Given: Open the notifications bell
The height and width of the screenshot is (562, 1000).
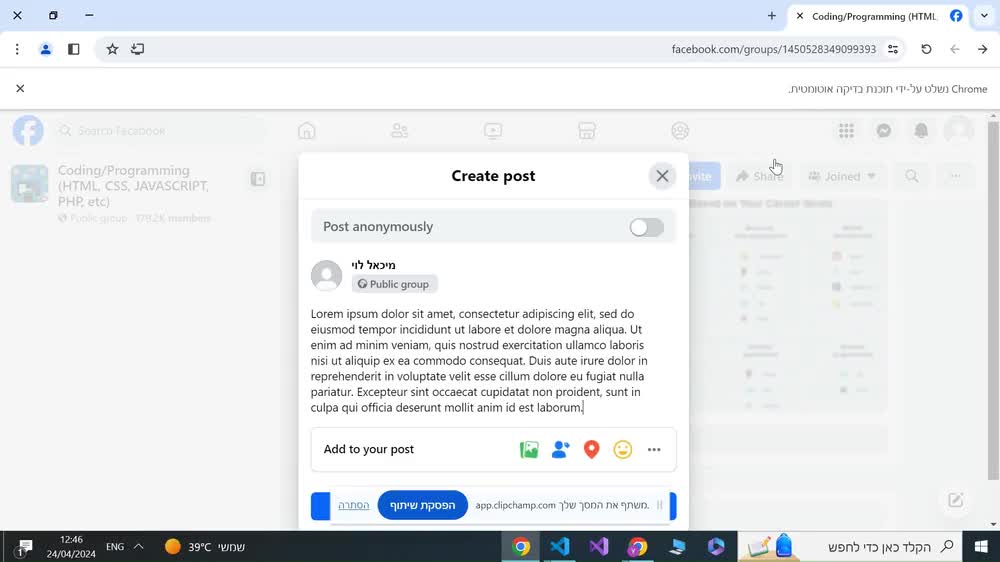Looking at the screenshot, I should 921,131.
